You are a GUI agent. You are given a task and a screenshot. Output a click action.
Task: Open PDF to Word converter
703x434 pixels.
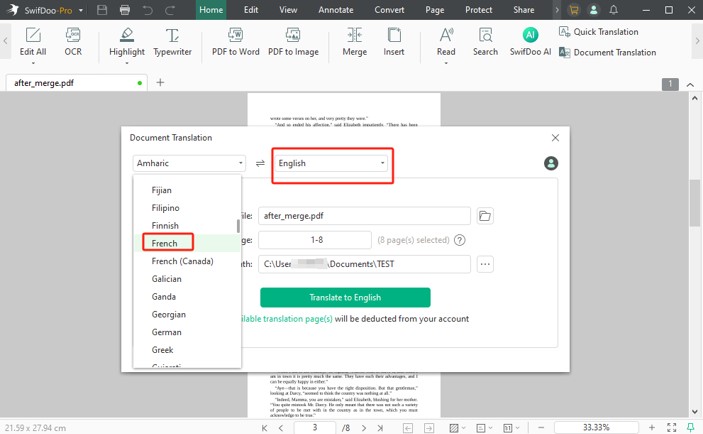(x=235, y=41)
